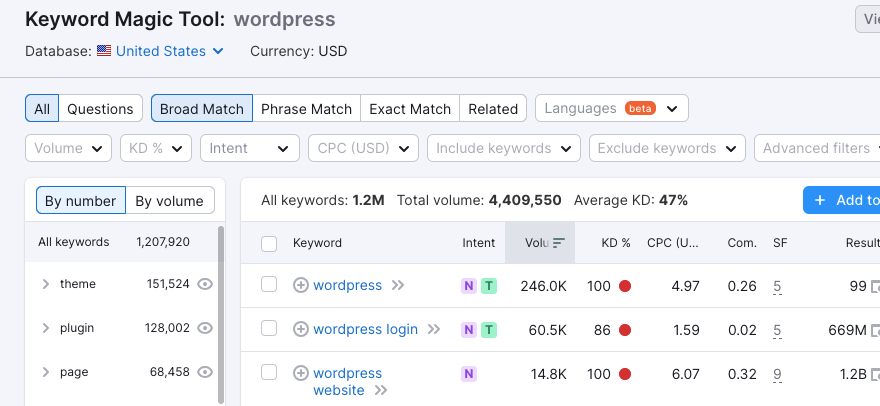Open the Languages beta dropdown
The width and height of the screenshot is (880, 406).
[x=612, y=108]
